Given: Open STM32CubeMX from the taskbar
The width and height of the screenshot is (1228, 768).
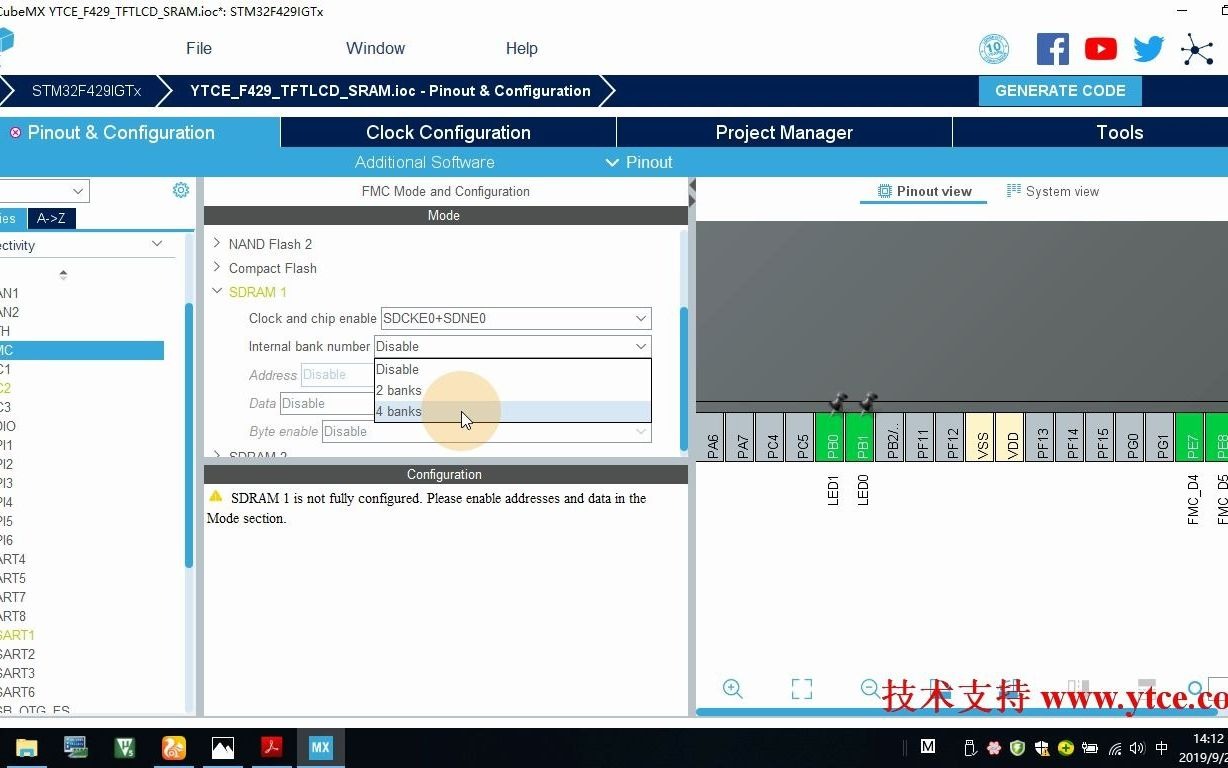Looking at the screenshot, I should coord(319,747).
